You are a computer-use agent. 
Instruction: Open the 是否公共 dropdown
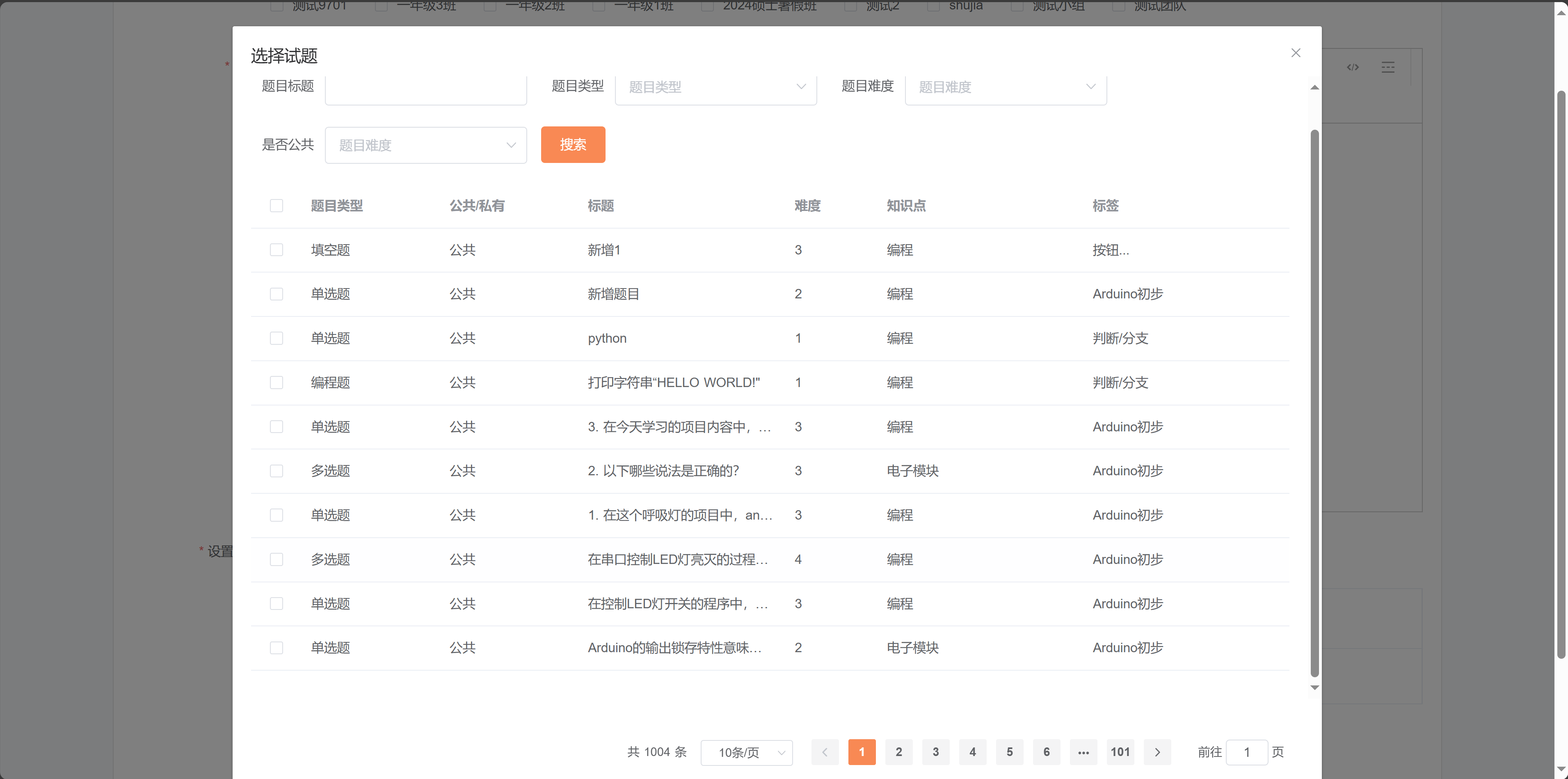(x=425, y=145)
